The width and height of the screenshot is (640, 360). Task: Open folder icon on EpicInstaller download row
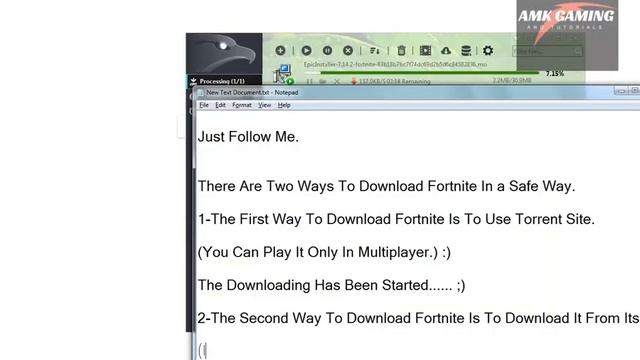click(x=322, y=81)
